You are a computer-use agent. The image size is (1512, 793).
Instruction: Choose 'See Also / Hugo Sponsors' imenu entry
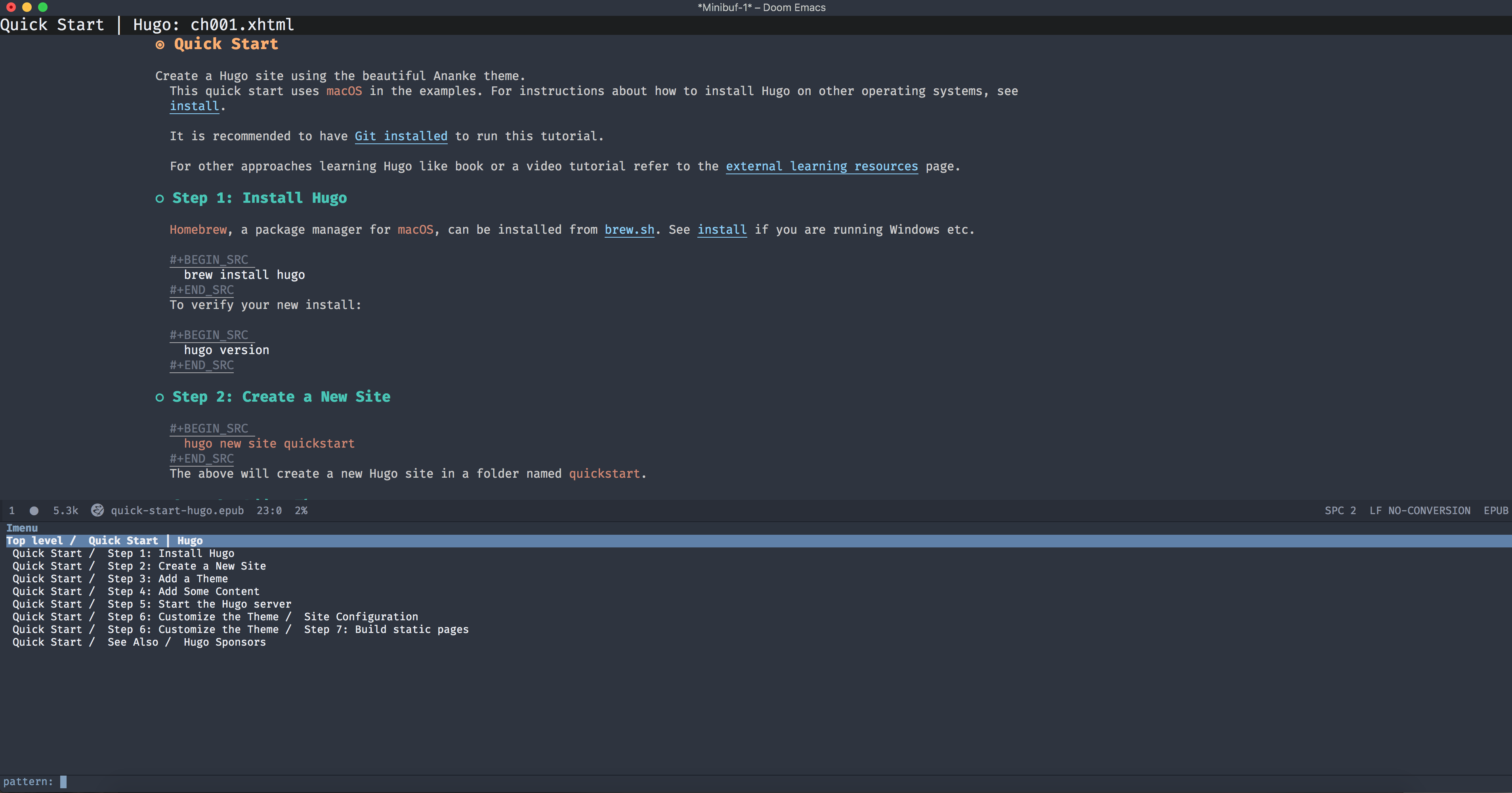coord(186,642)
